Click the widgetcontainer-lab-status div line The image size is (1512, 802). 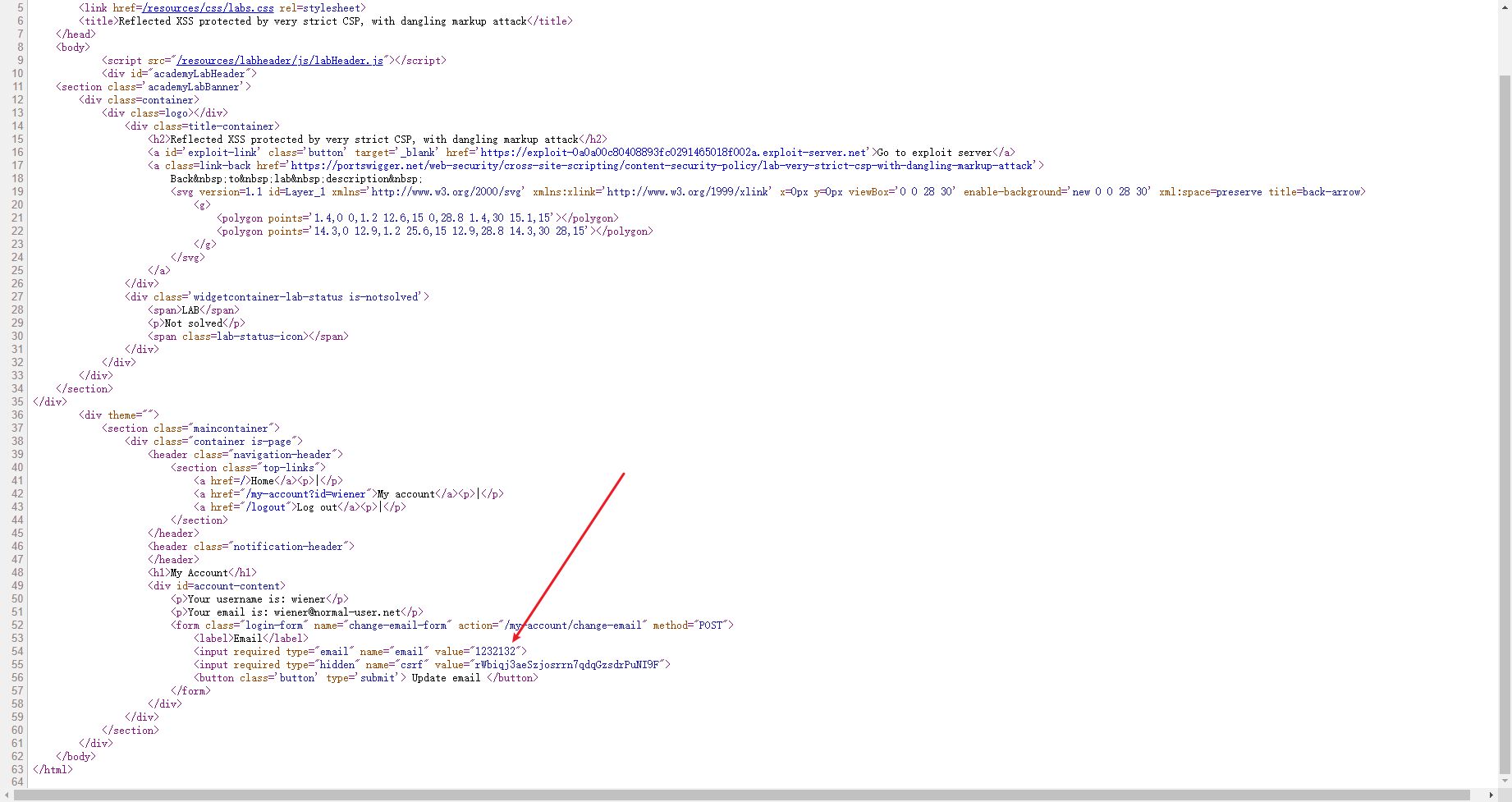click(x=277, y=297)
